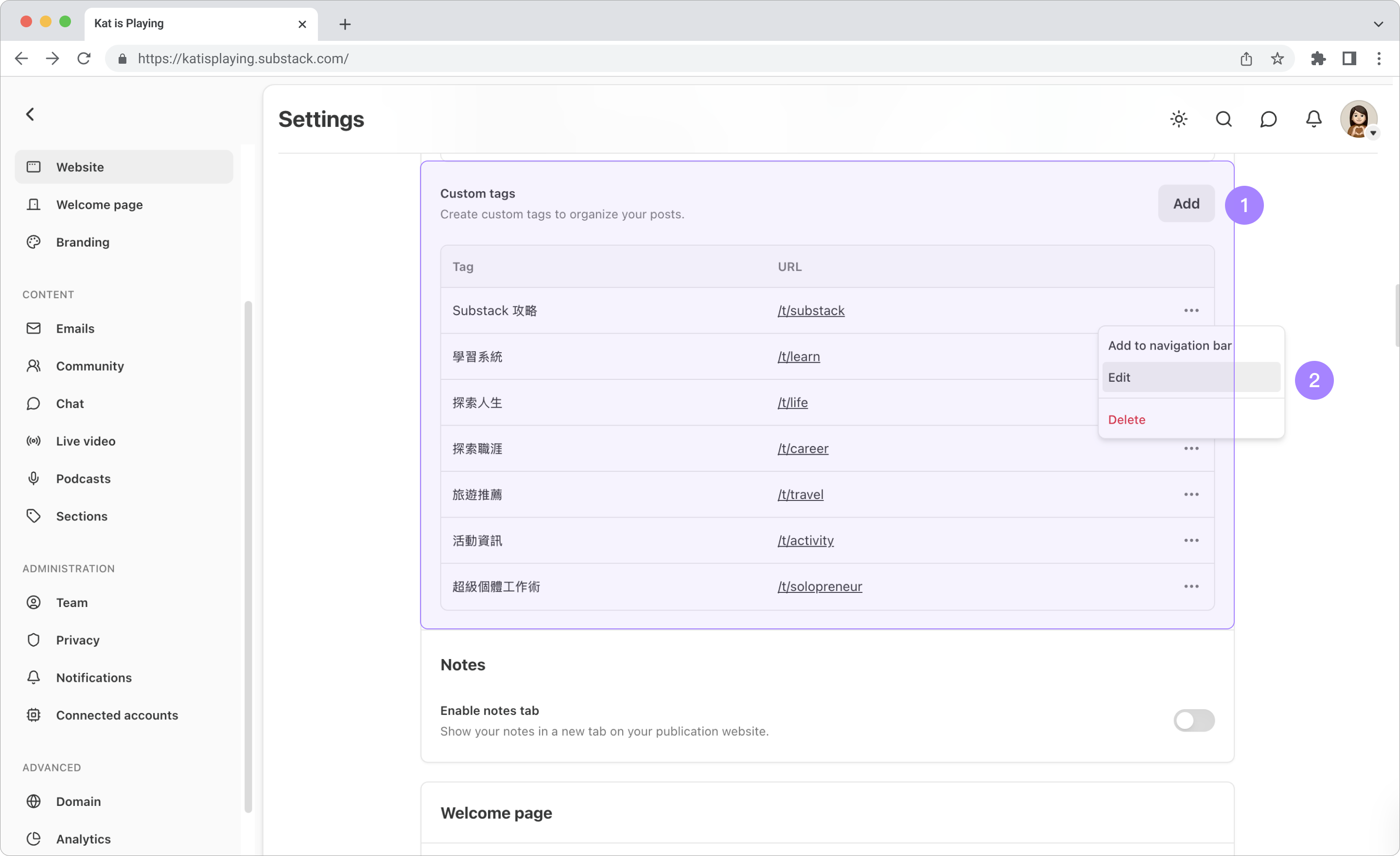Expand the profile avatar menu
The width and height of the screenshot is (1400, 856).
pyautogui.click(x=1359, y=119)
